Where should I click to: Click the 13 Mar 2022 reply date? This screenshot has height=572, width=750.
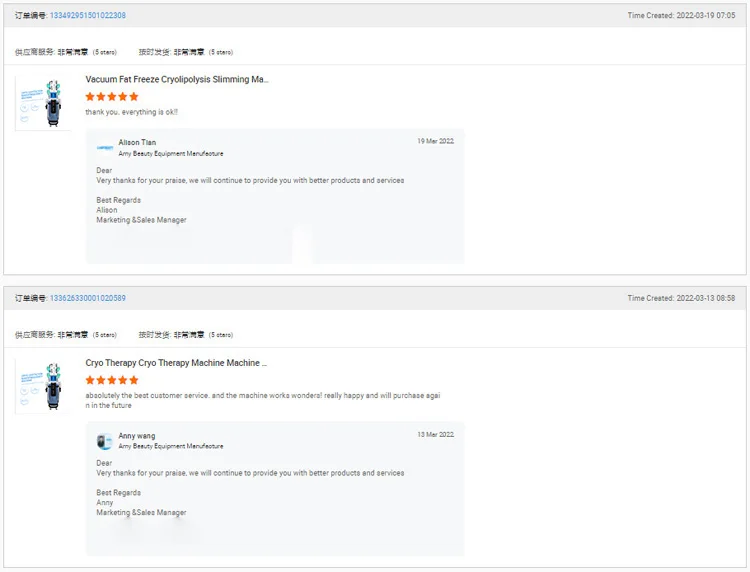[x=435, y=434]
